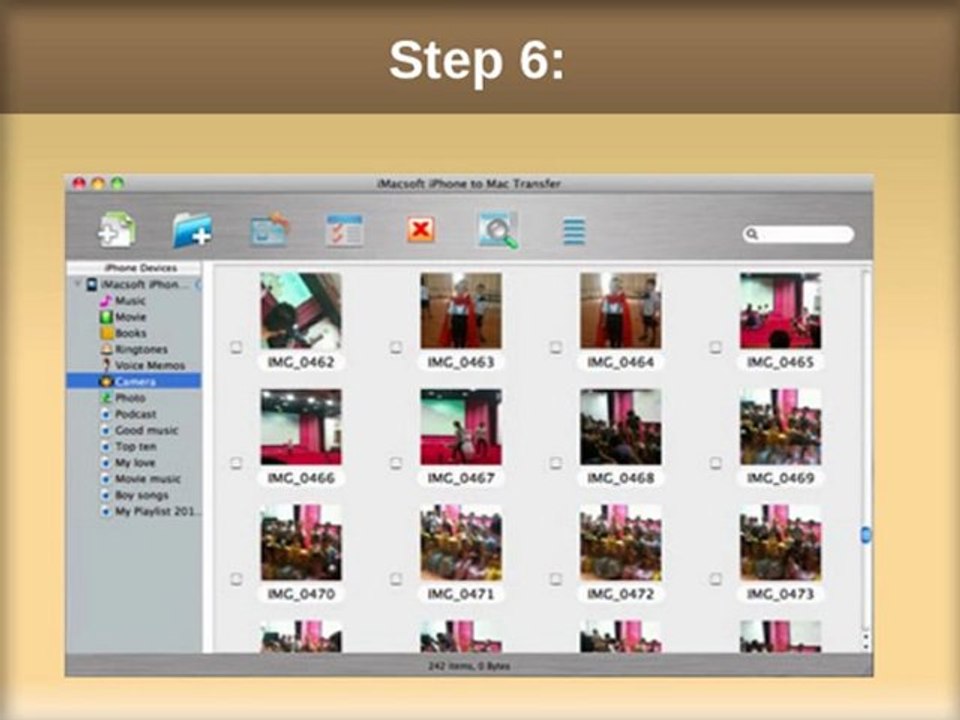
Task: Switch to list view icon
Action: pyautogui.click(x=574, y=231)
